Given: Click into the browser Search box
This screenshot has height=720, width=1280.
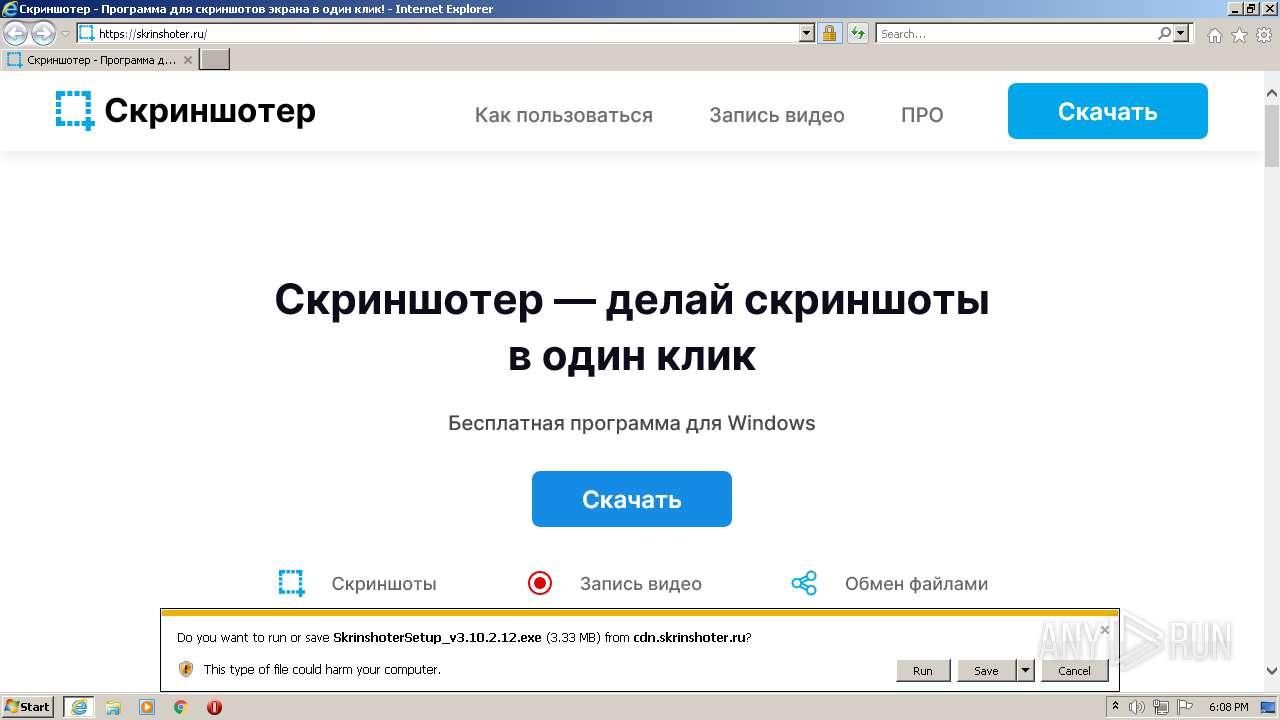Looking at the screenshot, I should (x=1016, y=33).
